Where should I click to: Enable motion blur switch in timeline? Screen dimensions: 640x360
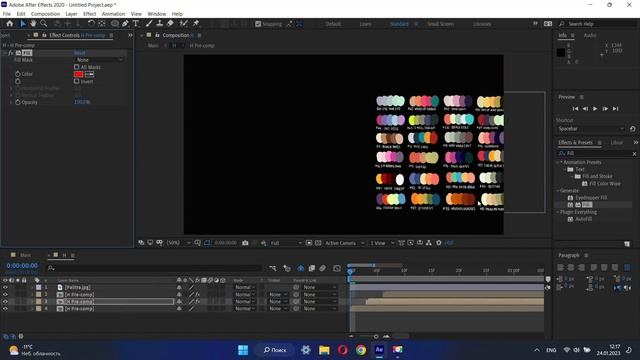click(x=322, y=268)
